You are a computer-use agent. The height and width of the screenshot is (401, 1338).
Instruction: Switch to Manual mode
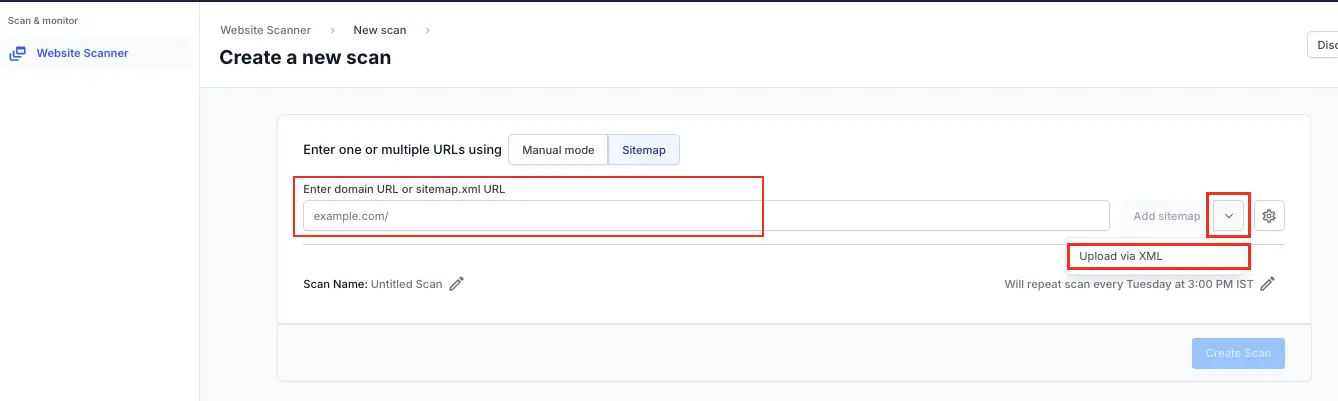click(x=558, y=150)
